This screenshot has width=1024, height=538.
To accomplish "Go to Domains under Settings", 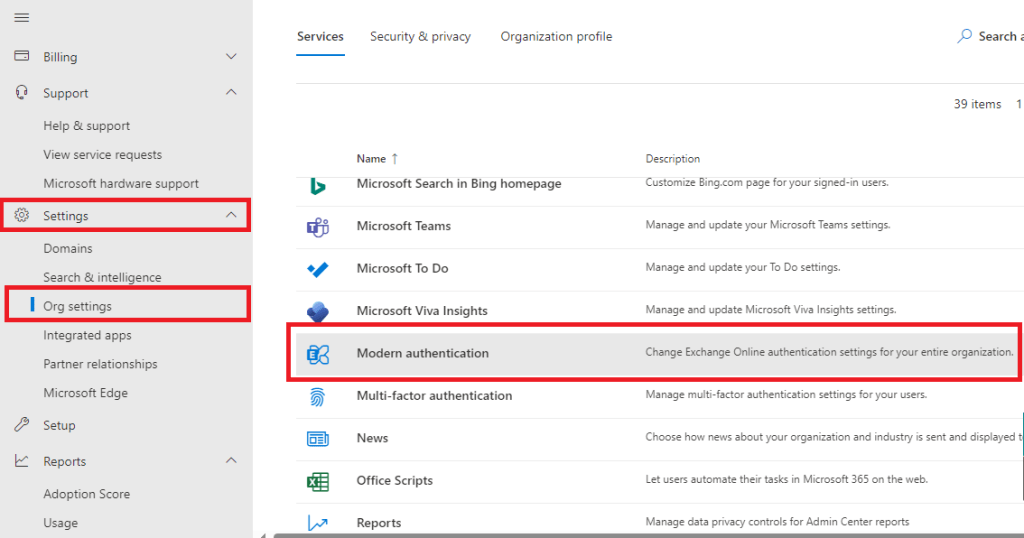I will [x=68, y=248].
